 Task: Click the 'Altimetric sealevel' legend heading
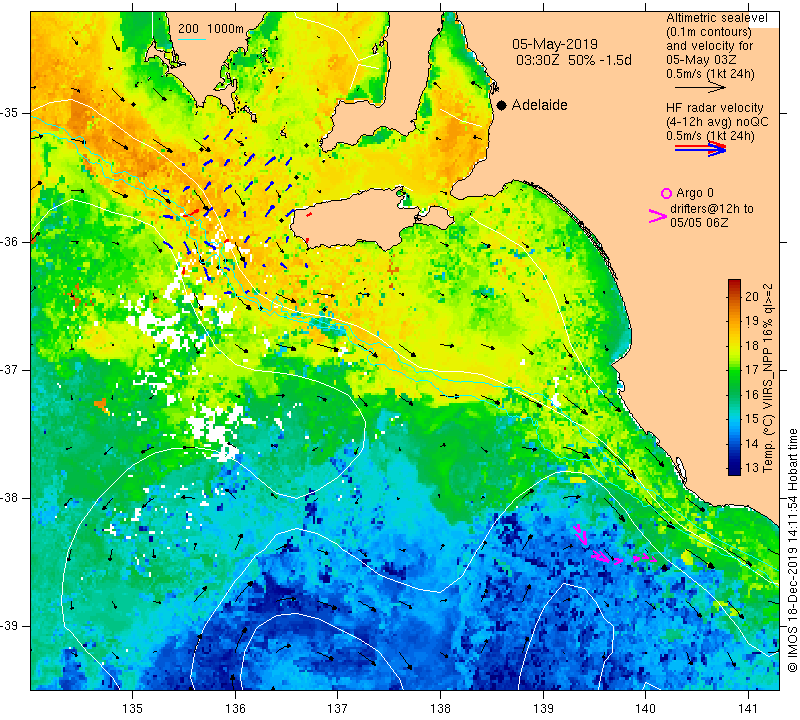tap(716, 18)
